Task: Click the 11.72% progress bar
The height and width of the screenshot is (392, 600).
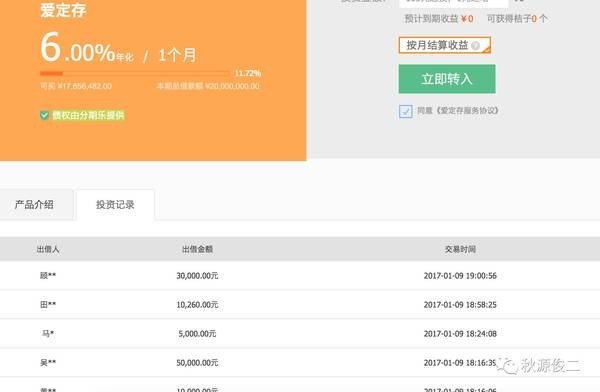Action: coord(134,73)
